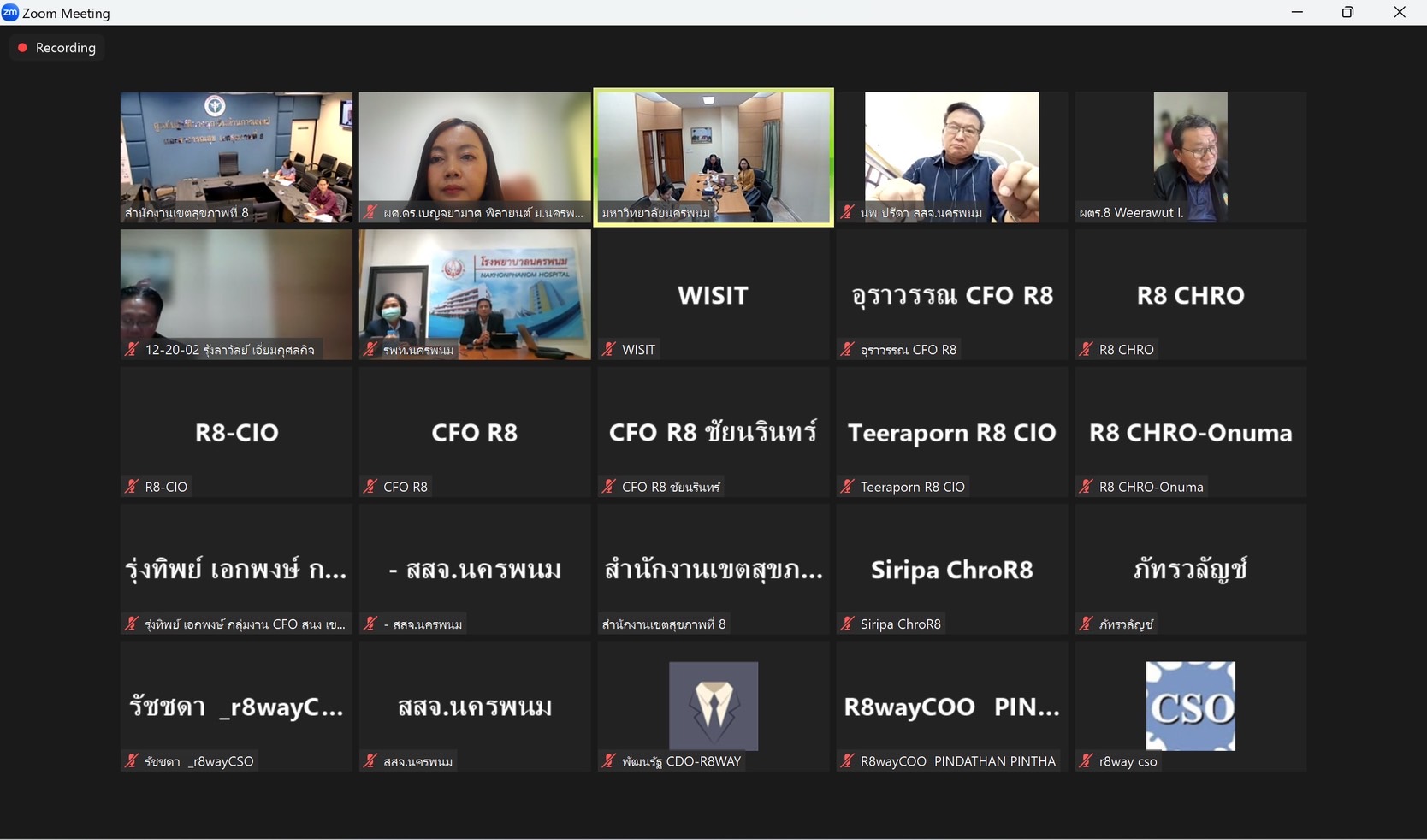Click muted microphone icon beside R8-CIO label

[132, 487]
